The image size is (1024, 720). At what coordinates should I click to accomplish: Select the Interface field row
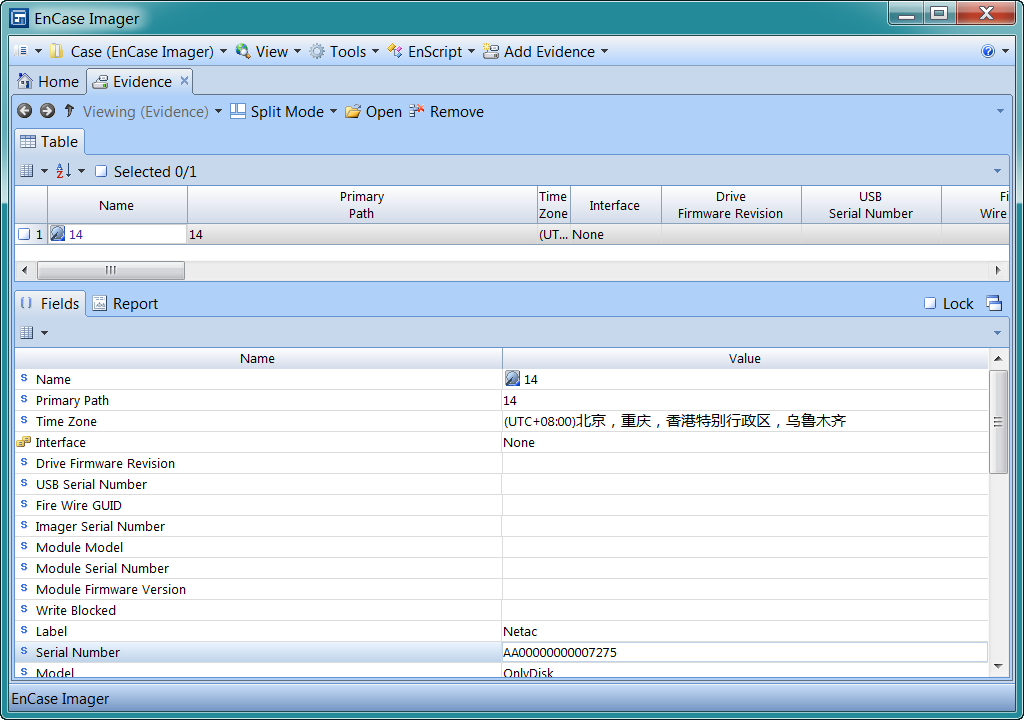[502, 442]
